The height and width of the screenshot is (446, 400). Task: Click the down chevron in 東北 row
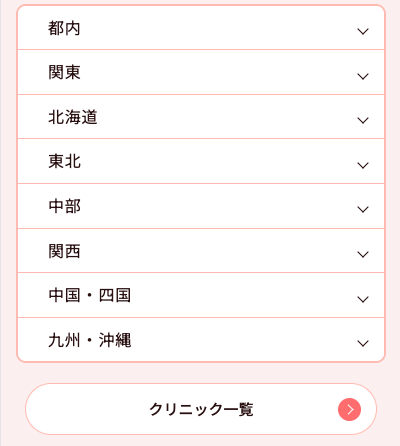point(363,165)
